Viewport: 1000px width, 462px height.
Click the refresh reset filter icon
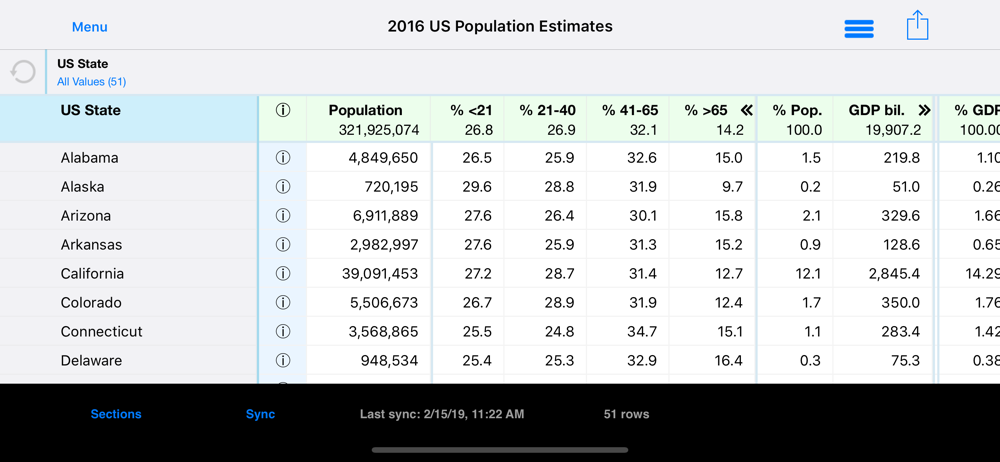pyautogui.click(x=23, y=72)
